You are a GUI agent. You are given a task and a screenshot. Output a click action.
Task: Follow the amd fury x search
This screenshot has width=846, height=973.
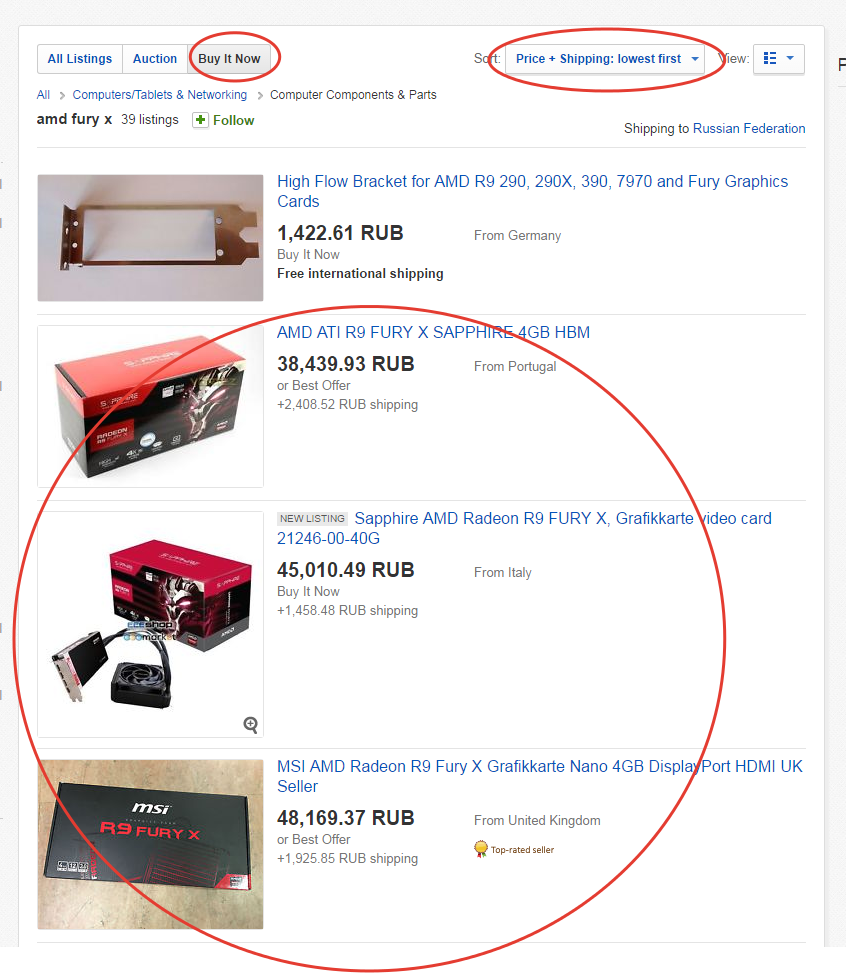(223, 120)
